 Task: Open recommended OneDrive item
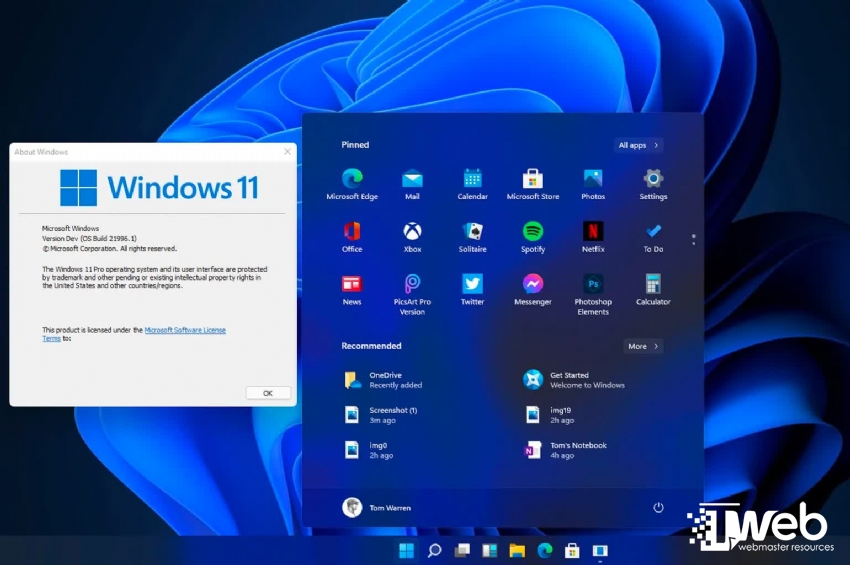383,380
